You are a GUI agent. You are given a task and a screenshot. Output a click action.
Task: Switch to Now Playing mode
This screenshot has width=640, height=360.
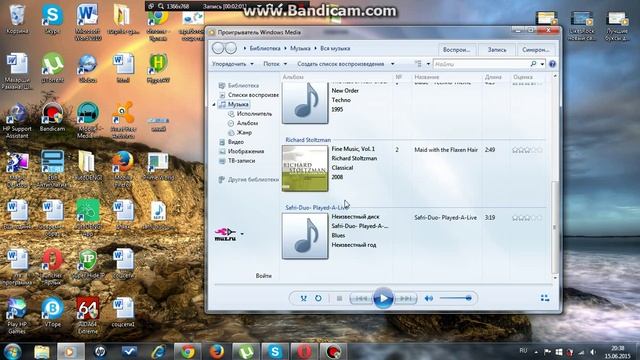(544, 298)
